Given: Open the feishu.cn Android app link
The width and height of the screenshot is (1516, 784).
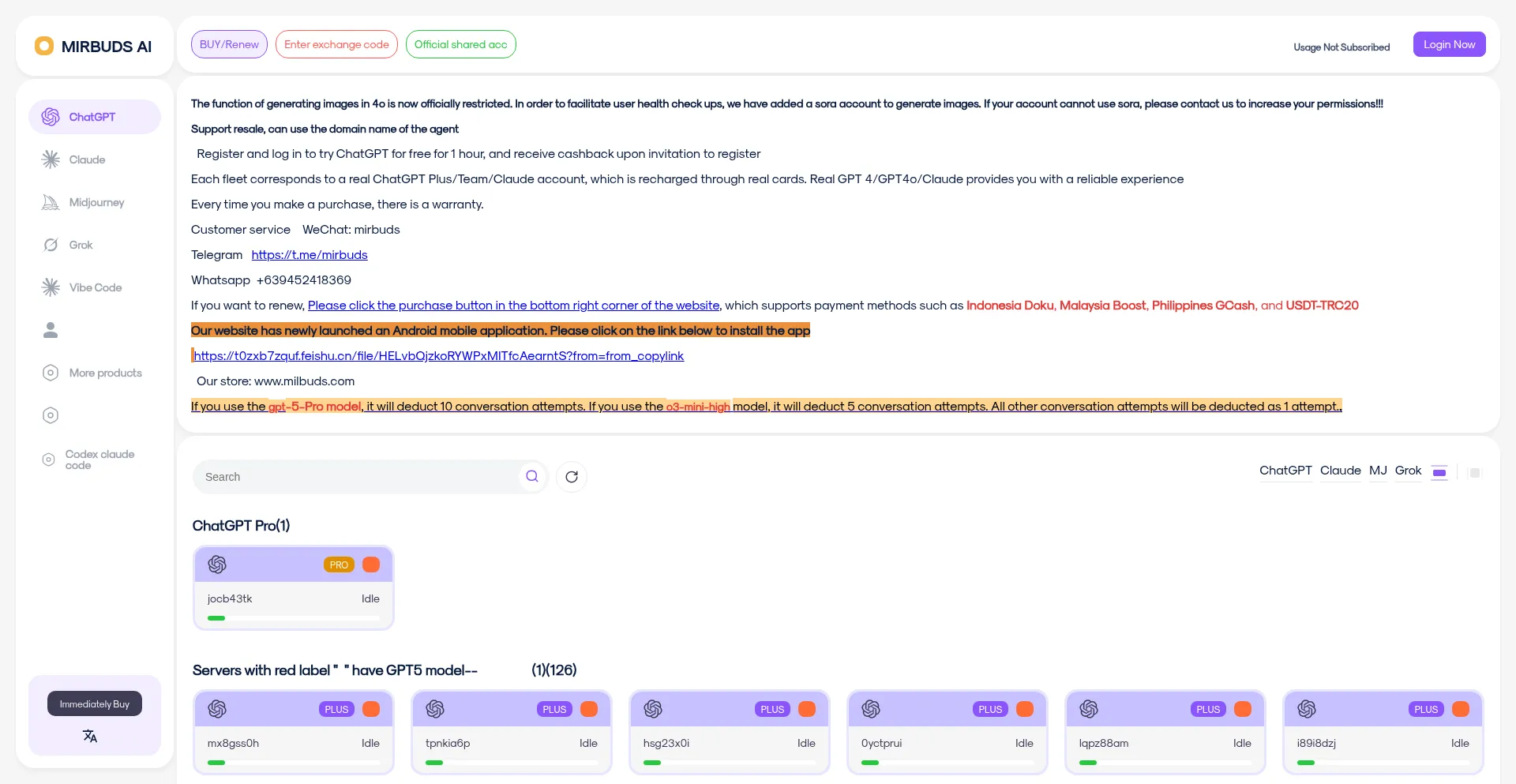Looking at the screenshot, I should pyautogui.click(x=439, y=356).
